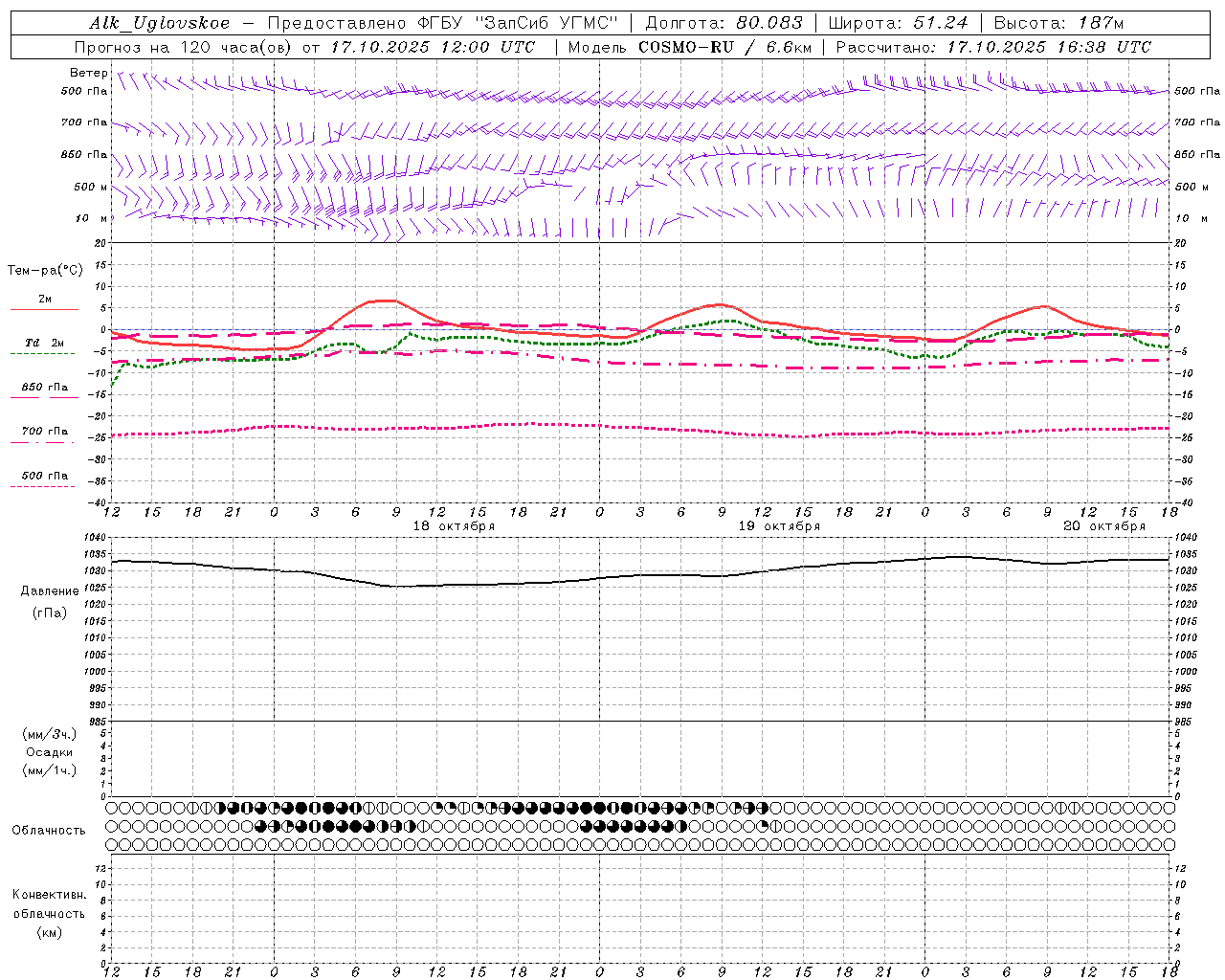This screenshot has width=1225, height=980.
Task: Click the (мм/1ч.) precipitation unit label
Action: pos(50,770)
